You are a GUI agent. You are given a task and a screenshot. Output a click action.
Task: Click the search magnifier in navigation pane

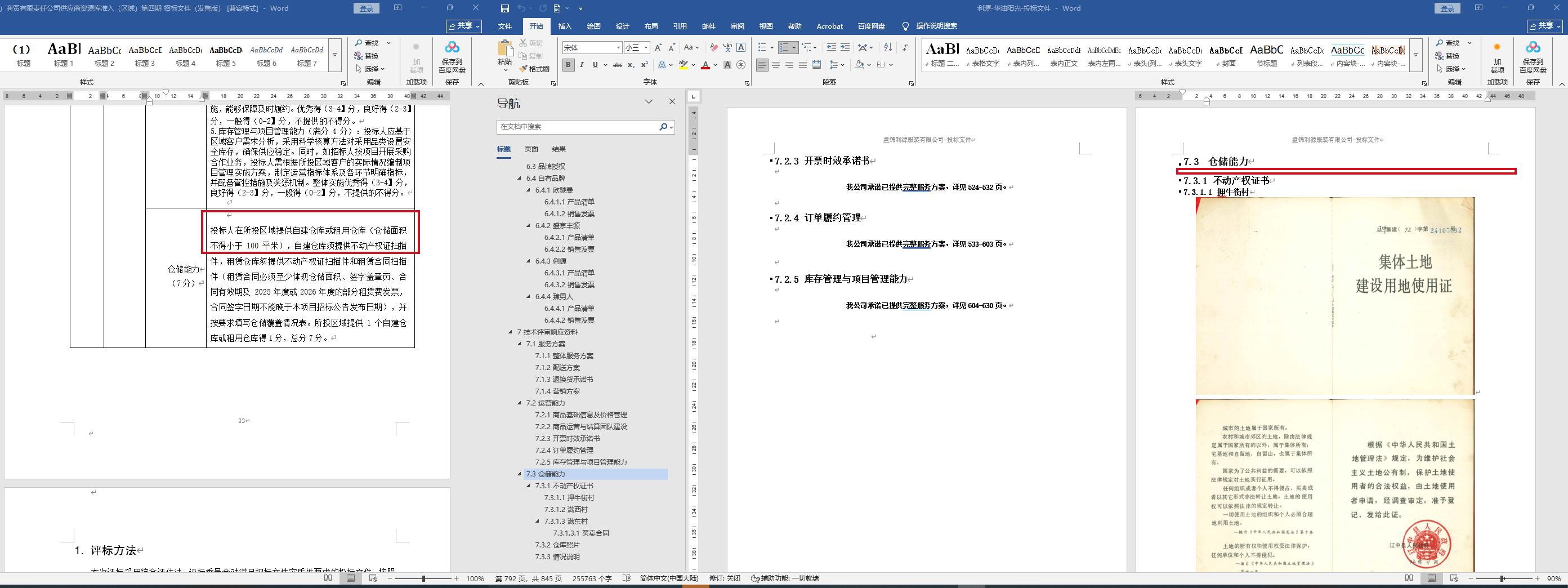(663, 127)
